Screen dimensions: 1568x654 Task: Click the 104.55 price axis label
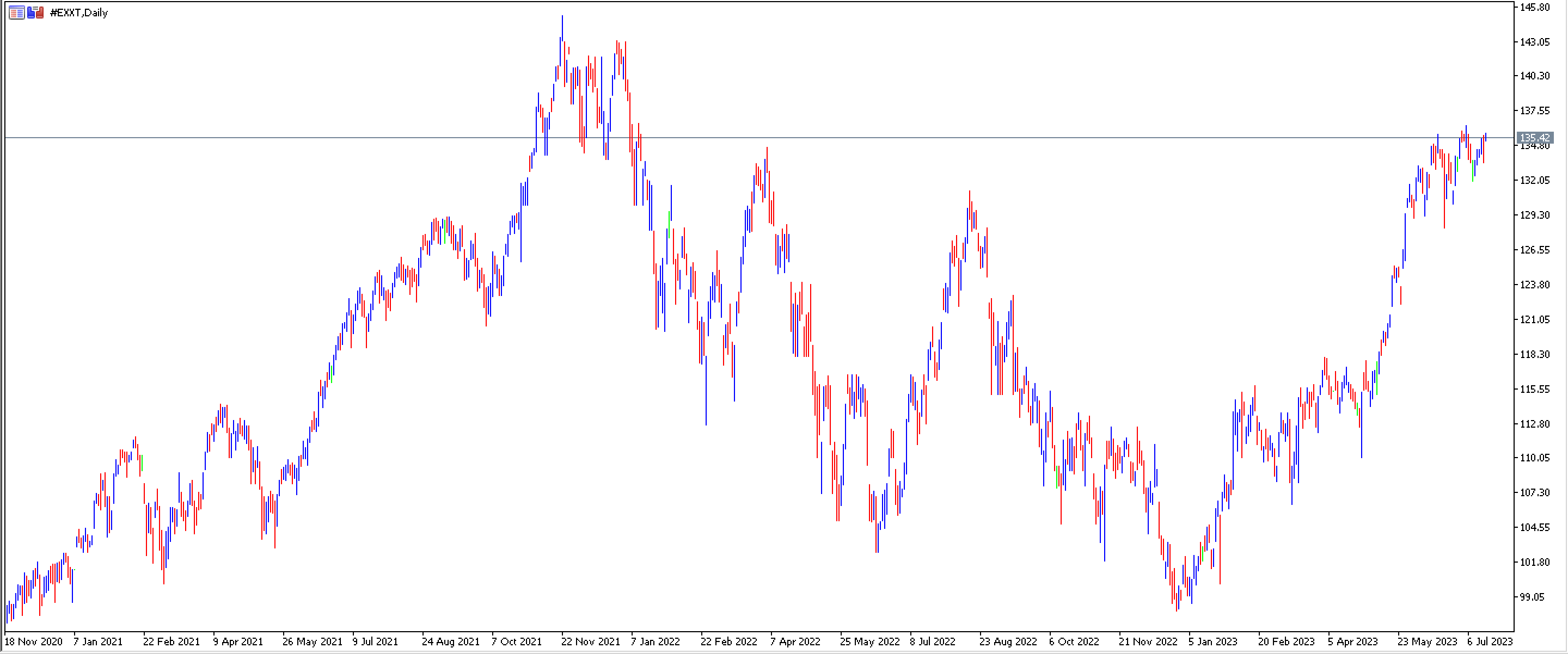[x=1535, y=527]
